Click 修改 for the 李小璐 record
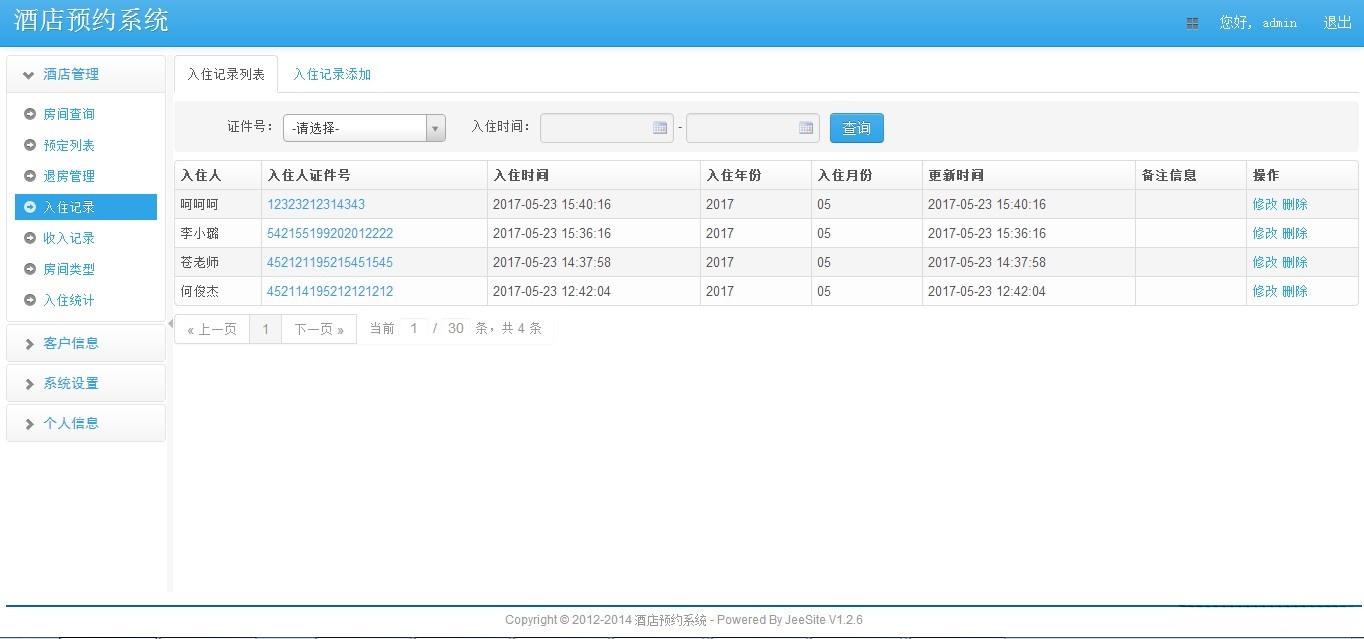Image resolution: width=1364 pixels, height=639 pixels. point(1265,233)
